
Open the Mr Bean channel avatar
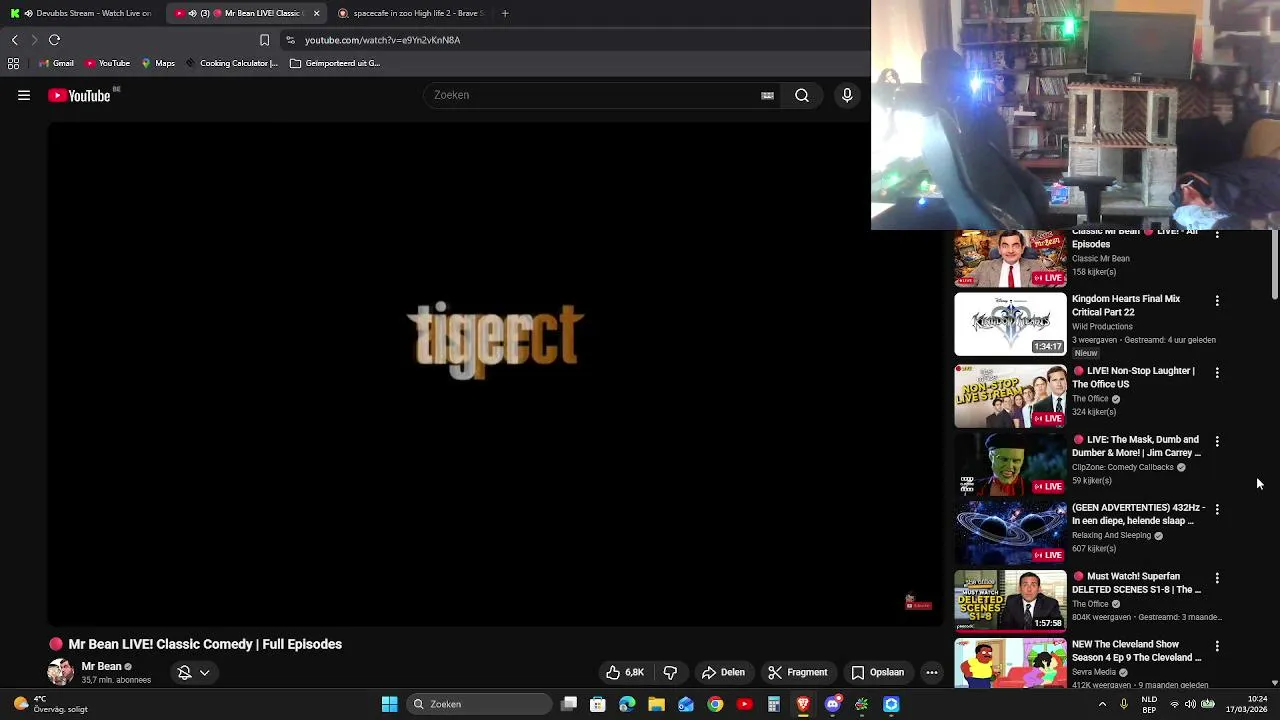click(x=61, y=672)
